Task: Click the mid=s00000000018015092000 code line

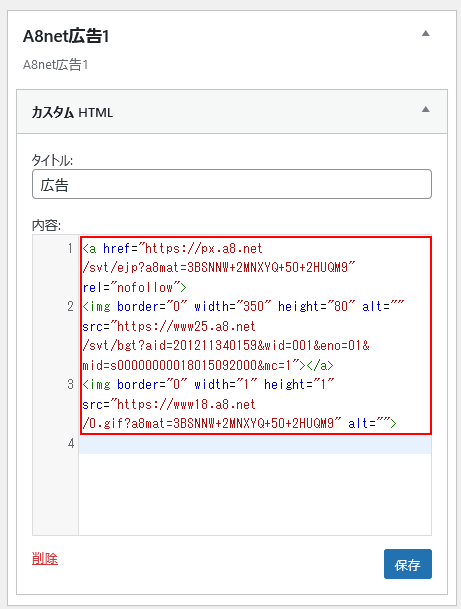Action: pyautogui.click(x=208, y=365)
